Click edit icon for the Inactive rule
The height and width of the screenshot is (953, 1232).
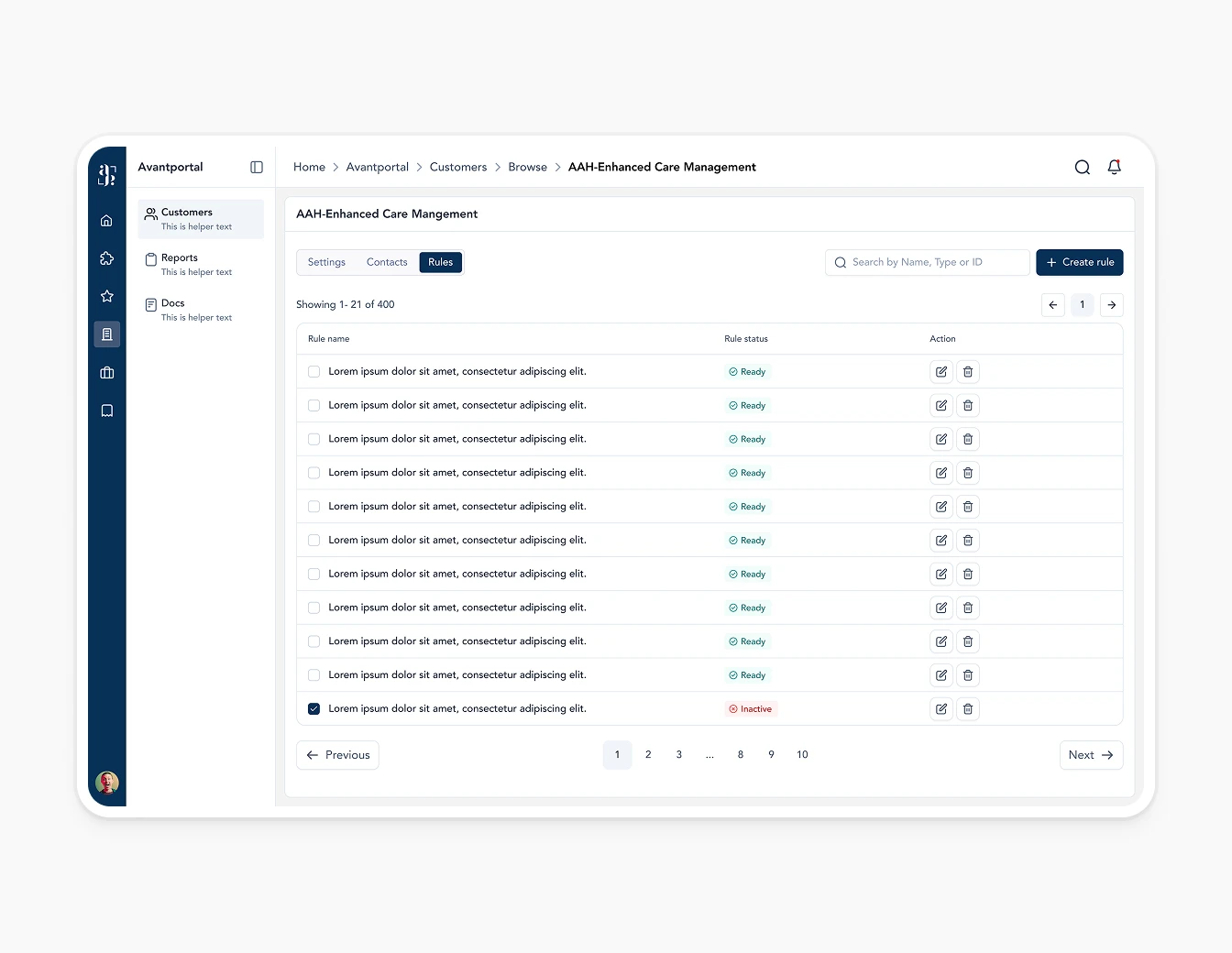(x=940, y=709)
